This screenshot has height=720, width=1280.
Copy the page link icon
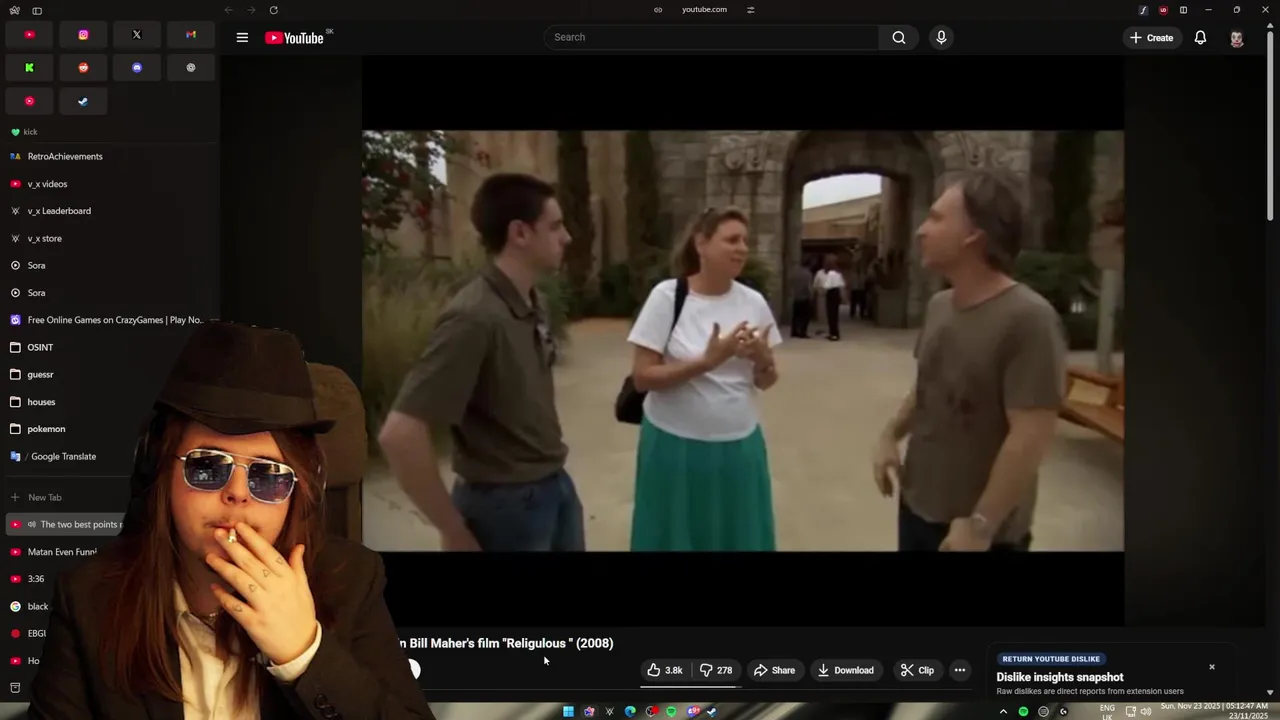[658, 10]
